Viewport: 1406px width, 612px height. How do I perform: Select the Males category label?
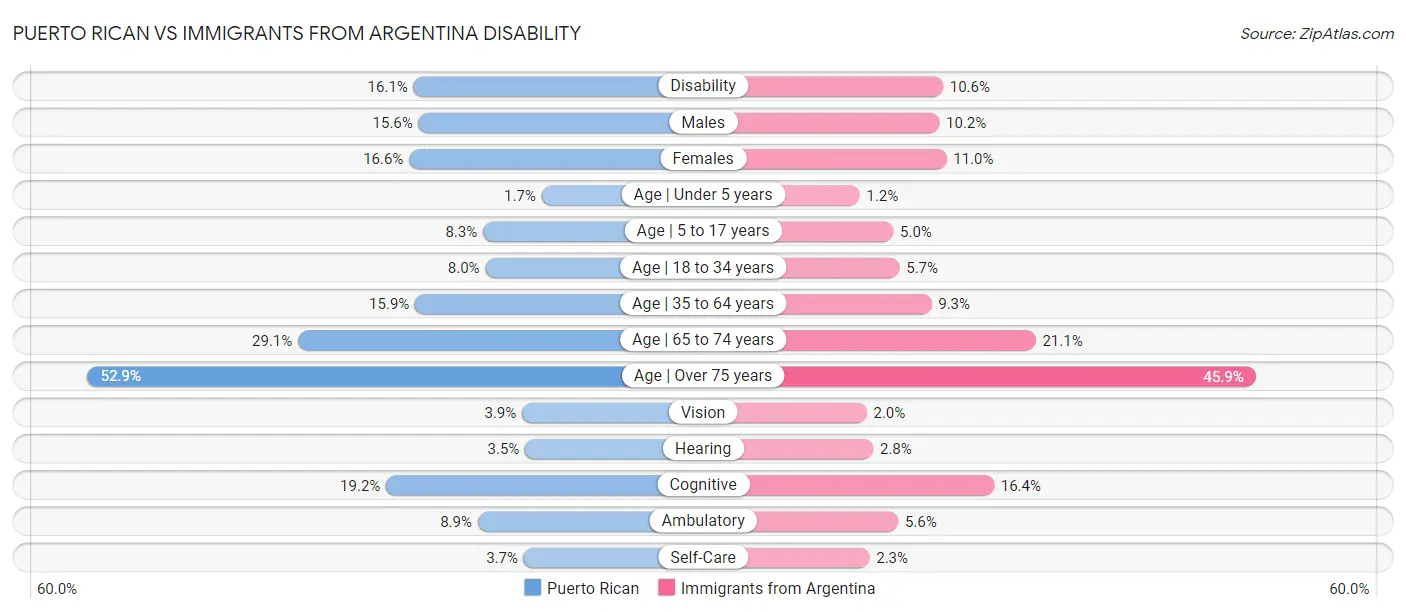tap(703, 122)
